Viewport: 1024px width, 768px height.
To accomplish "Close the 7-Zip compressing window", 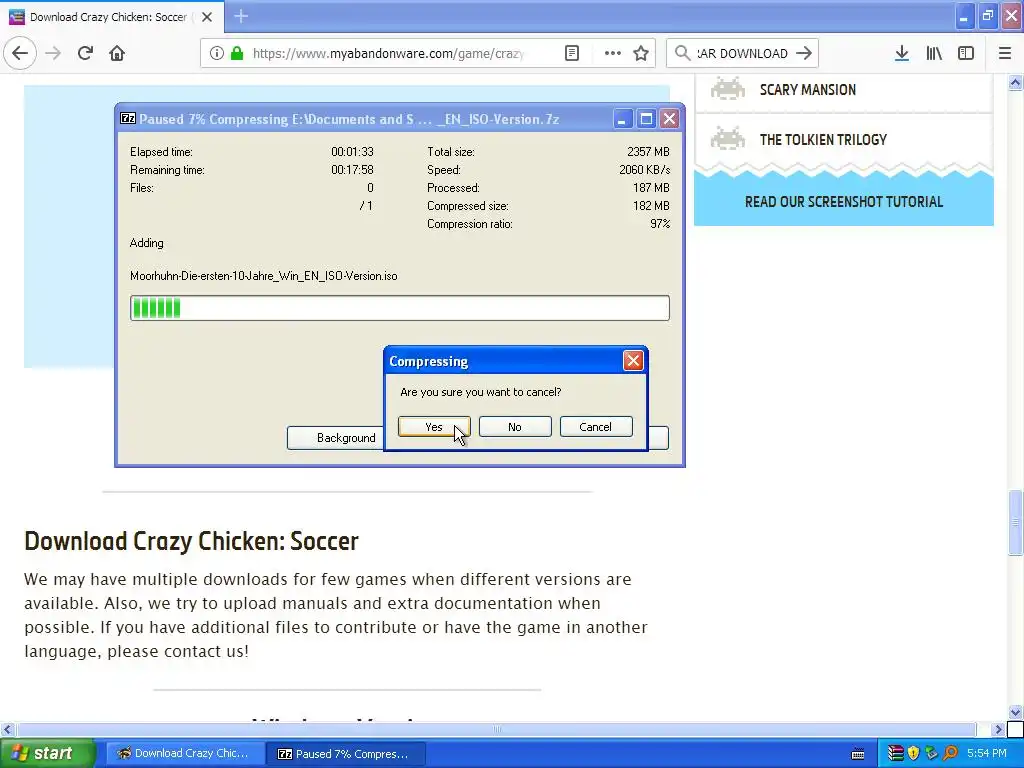I will point(669,119).
